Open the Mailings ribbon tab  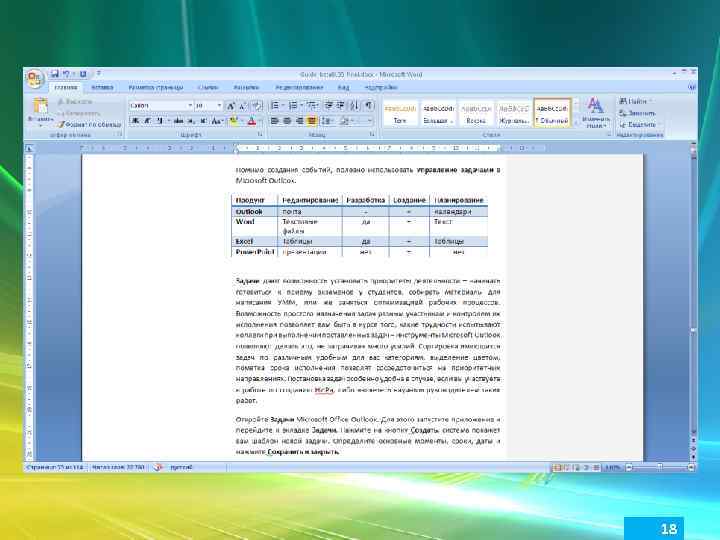point(246,87)
